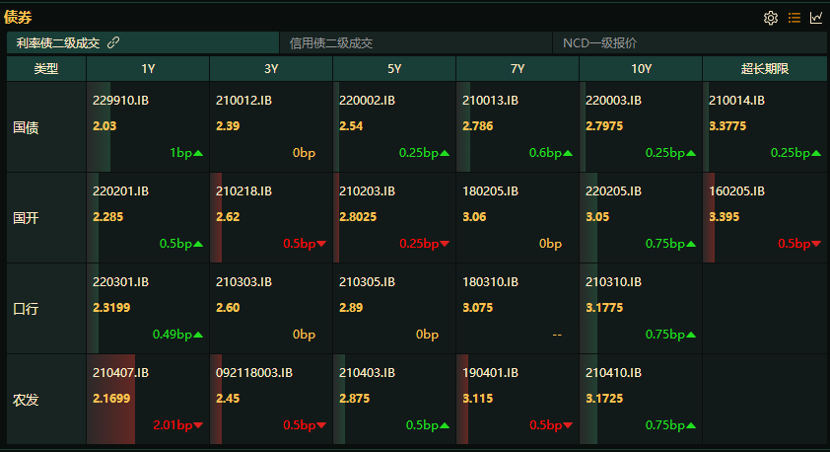Click the 2.1699 yield value
Image resolution: width=830 pixels, height=452 pixels.
[x=111, y=399]
